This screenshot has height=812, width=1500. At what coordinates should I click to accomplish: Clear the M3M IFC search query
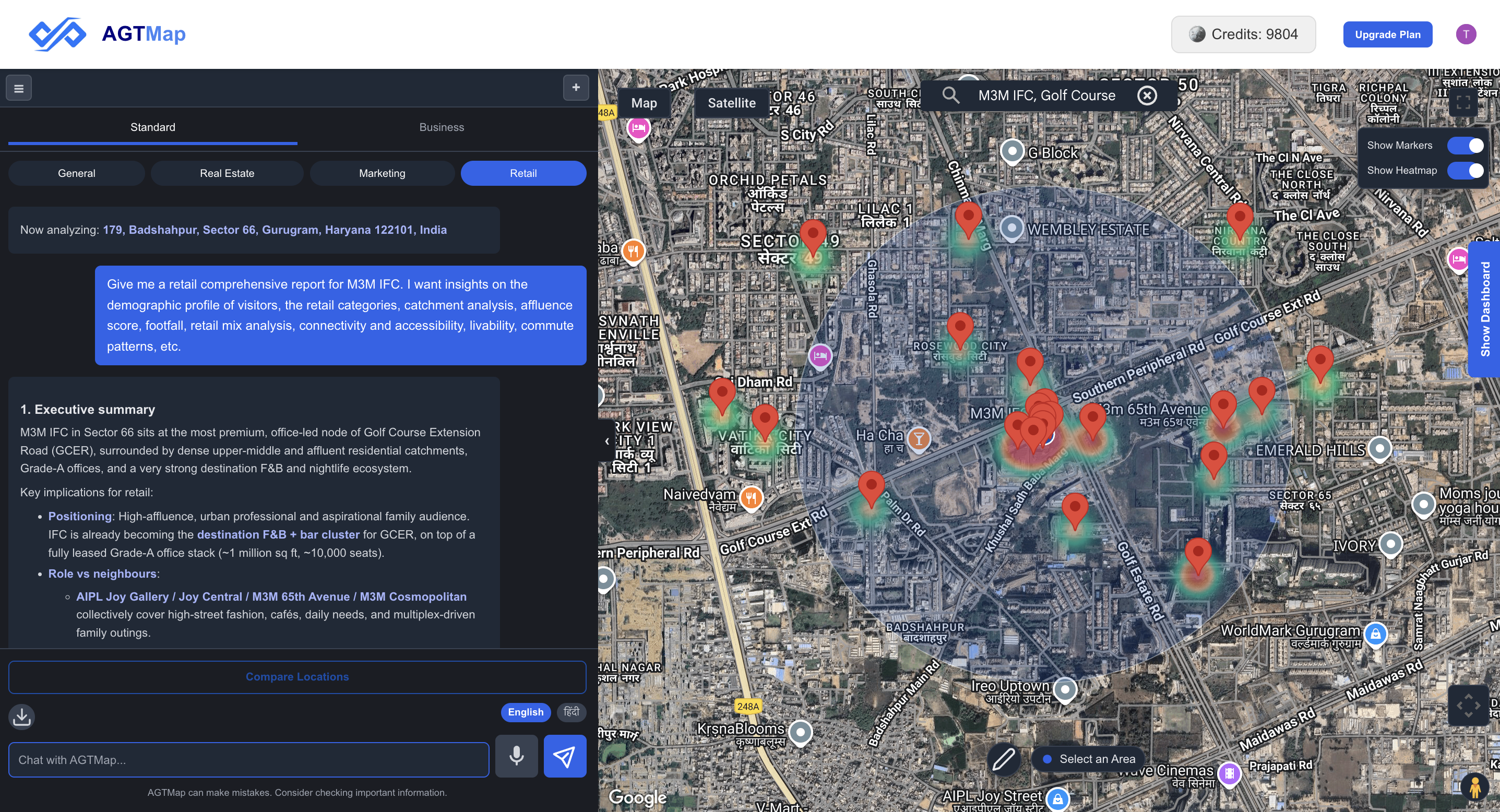[x=1147, y=95]
